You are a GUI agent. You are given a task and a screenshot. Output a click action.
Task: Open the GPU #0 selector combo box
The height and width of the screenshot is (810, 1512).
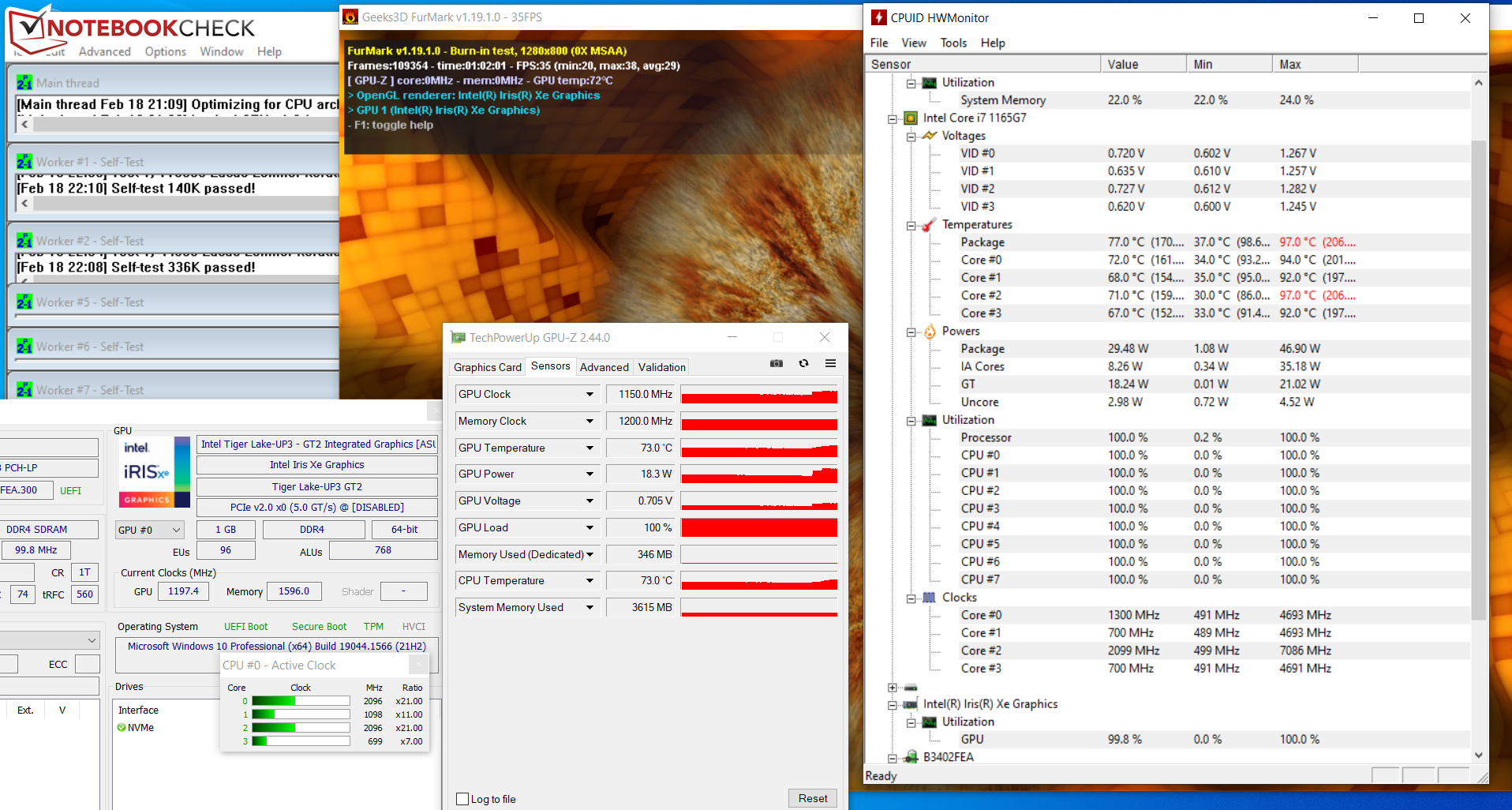click(150, 530)
